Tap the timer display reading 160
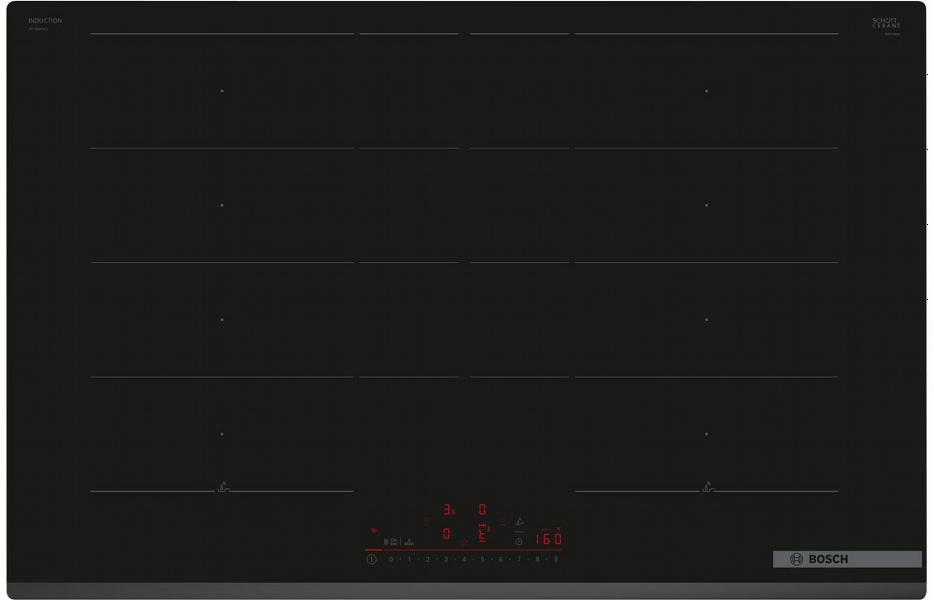 click(548, 539)
